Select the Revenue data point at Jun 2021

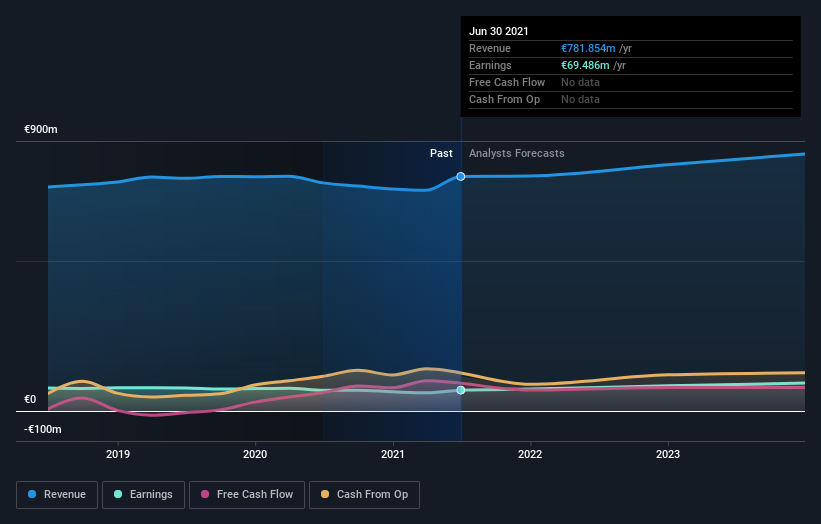point(461,176)
